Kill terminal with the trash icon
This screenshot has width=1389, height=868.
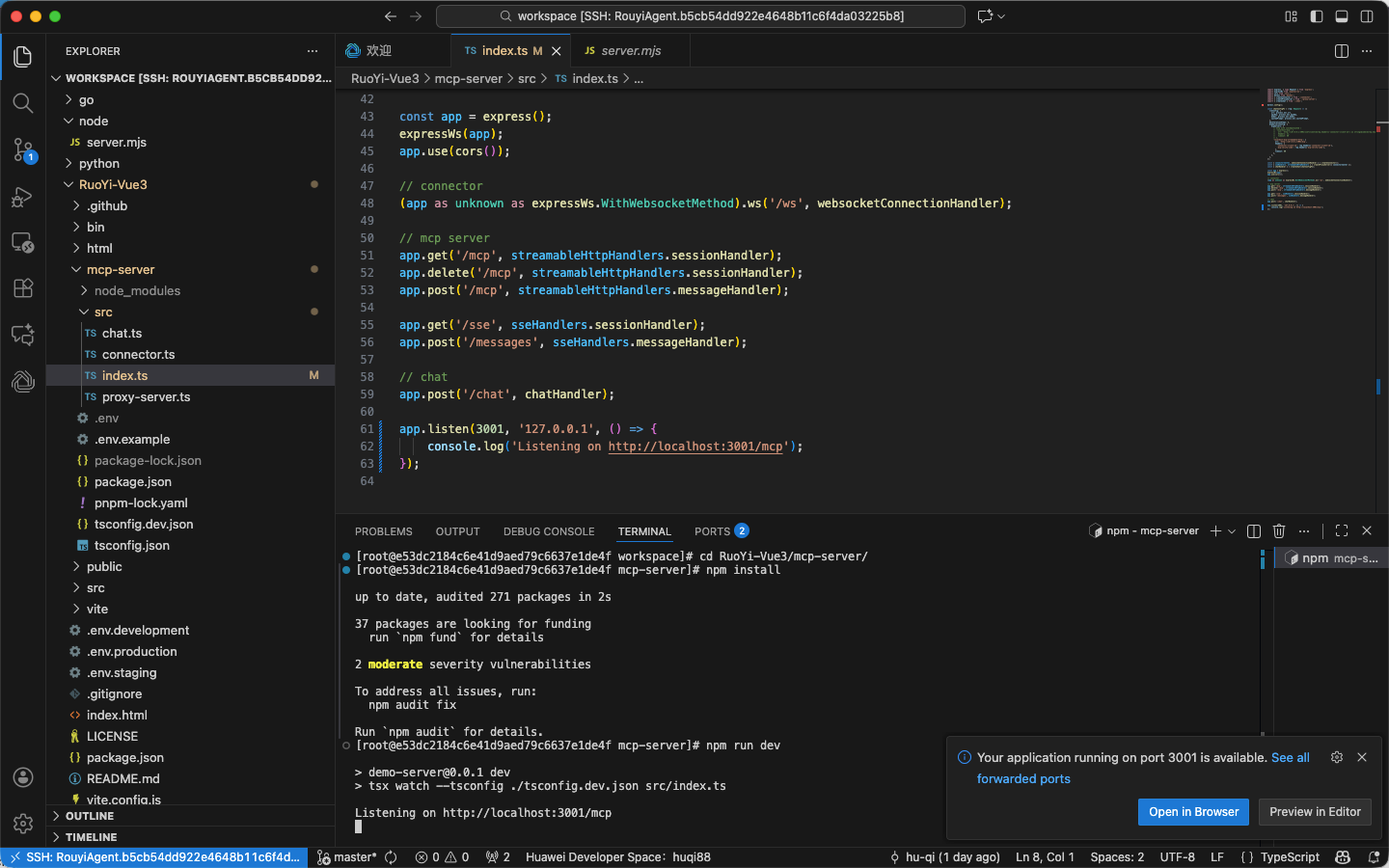(x=1279, y=531)
